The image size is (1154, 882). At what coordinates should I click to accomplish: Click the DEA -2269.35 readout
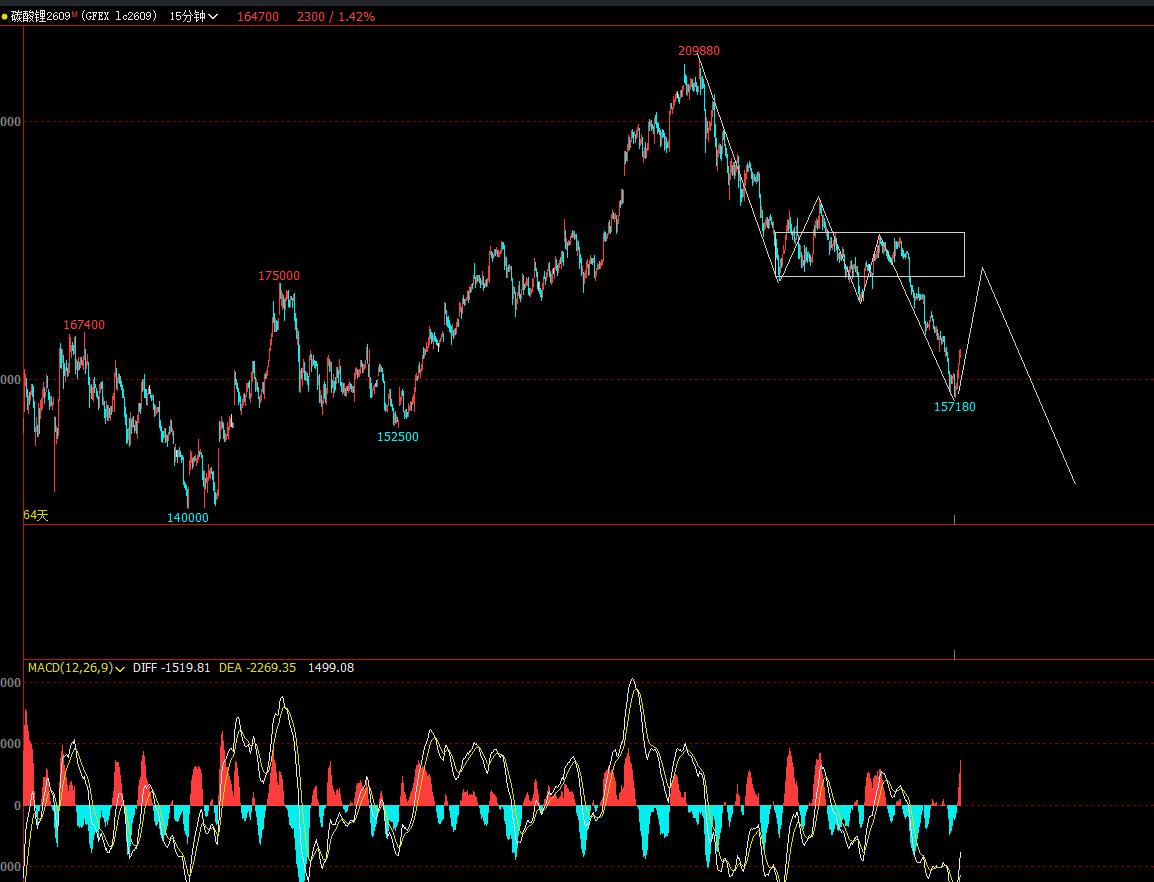click(x=258, y=668)
